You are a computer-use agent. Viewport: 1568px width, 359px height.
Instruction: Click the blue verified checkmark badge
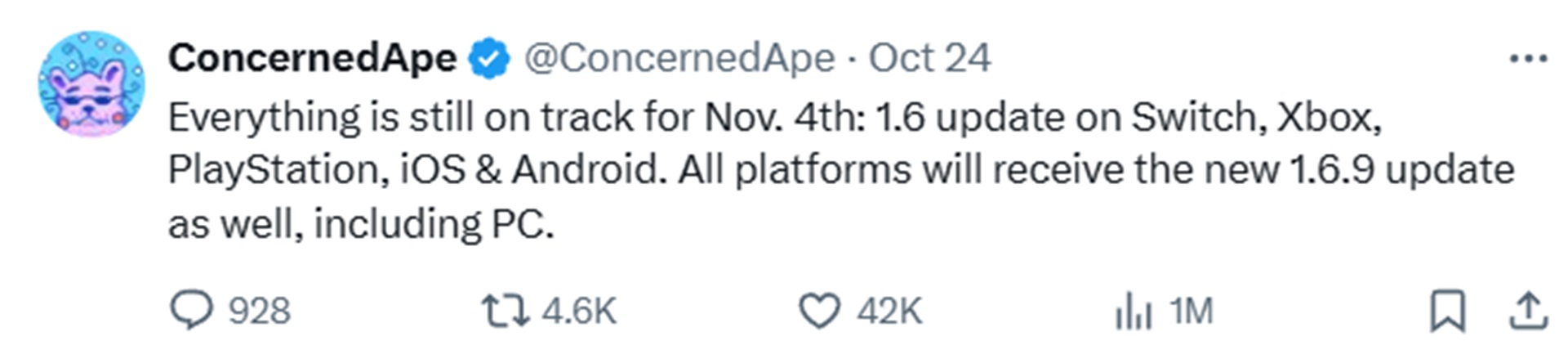[x=489, y=59]
